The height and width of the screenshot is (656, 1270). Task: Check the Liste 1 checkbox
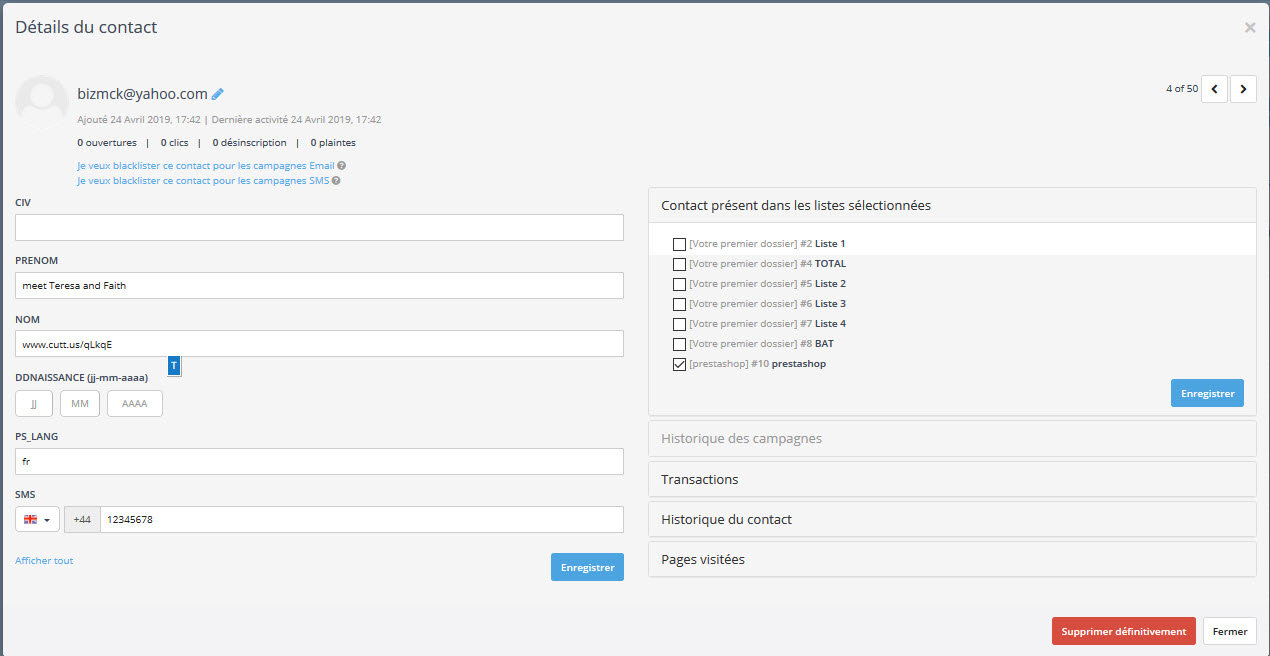coord(679,244)
